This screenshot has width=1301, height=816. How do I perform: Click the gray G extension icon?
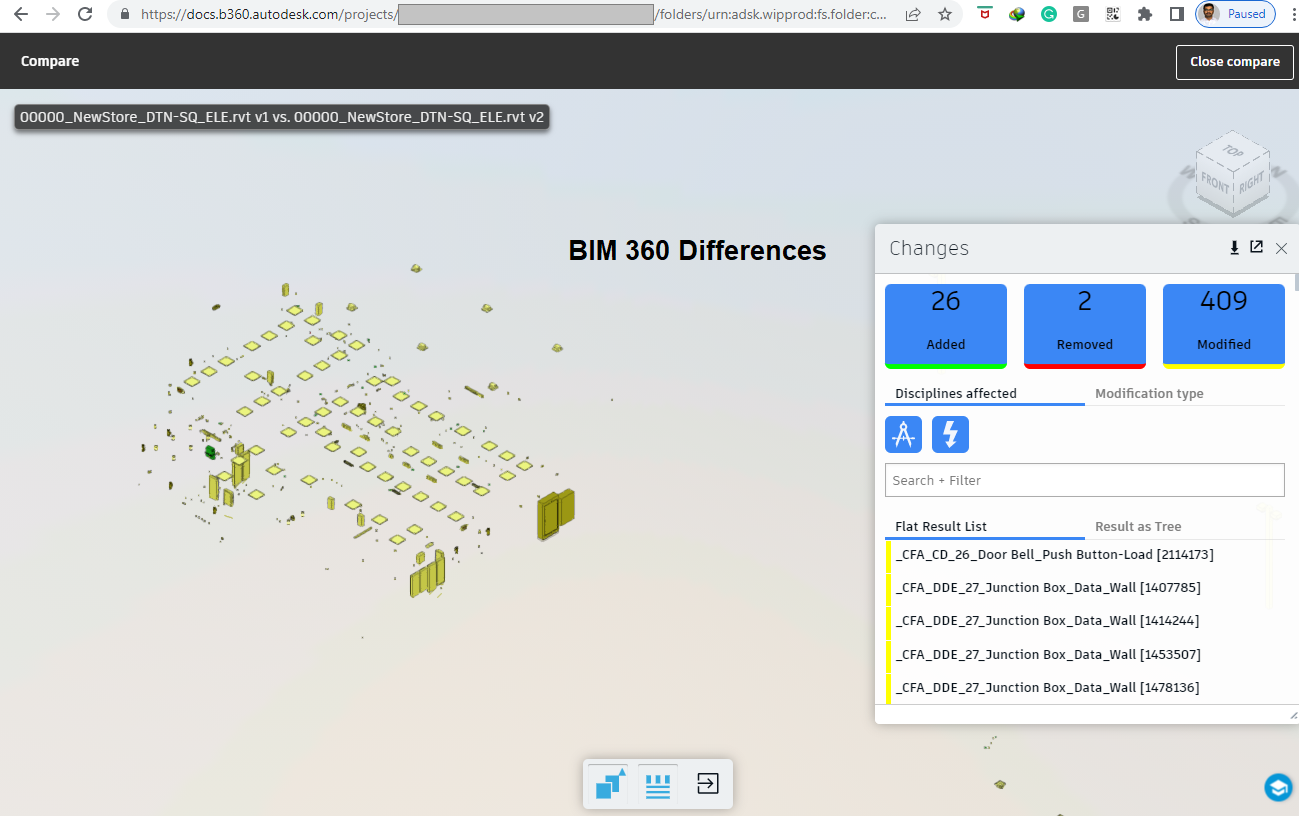click(x=1081, y=15)
